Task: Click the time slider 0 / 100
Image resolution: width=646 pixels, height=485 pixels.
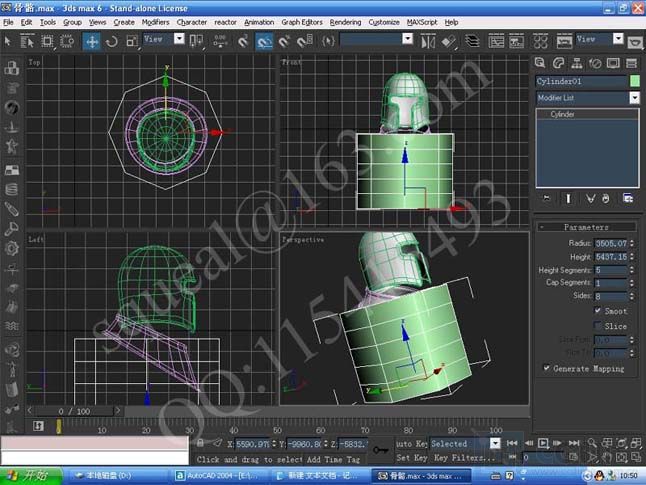Action: [74, 411]
